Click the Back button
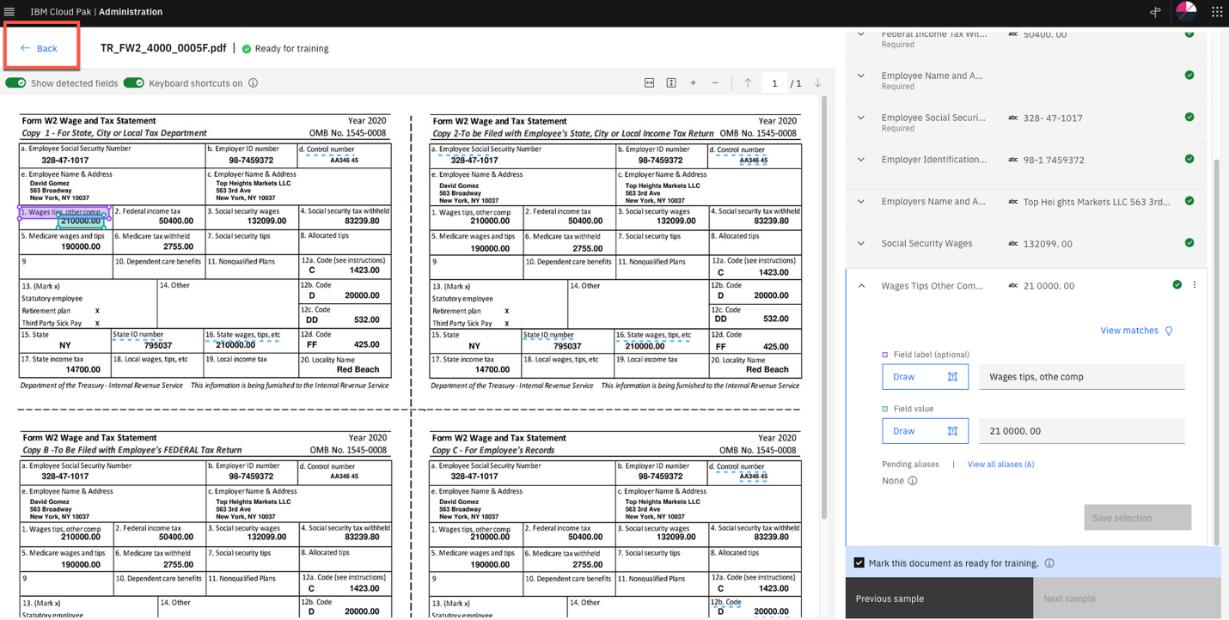 40,48
